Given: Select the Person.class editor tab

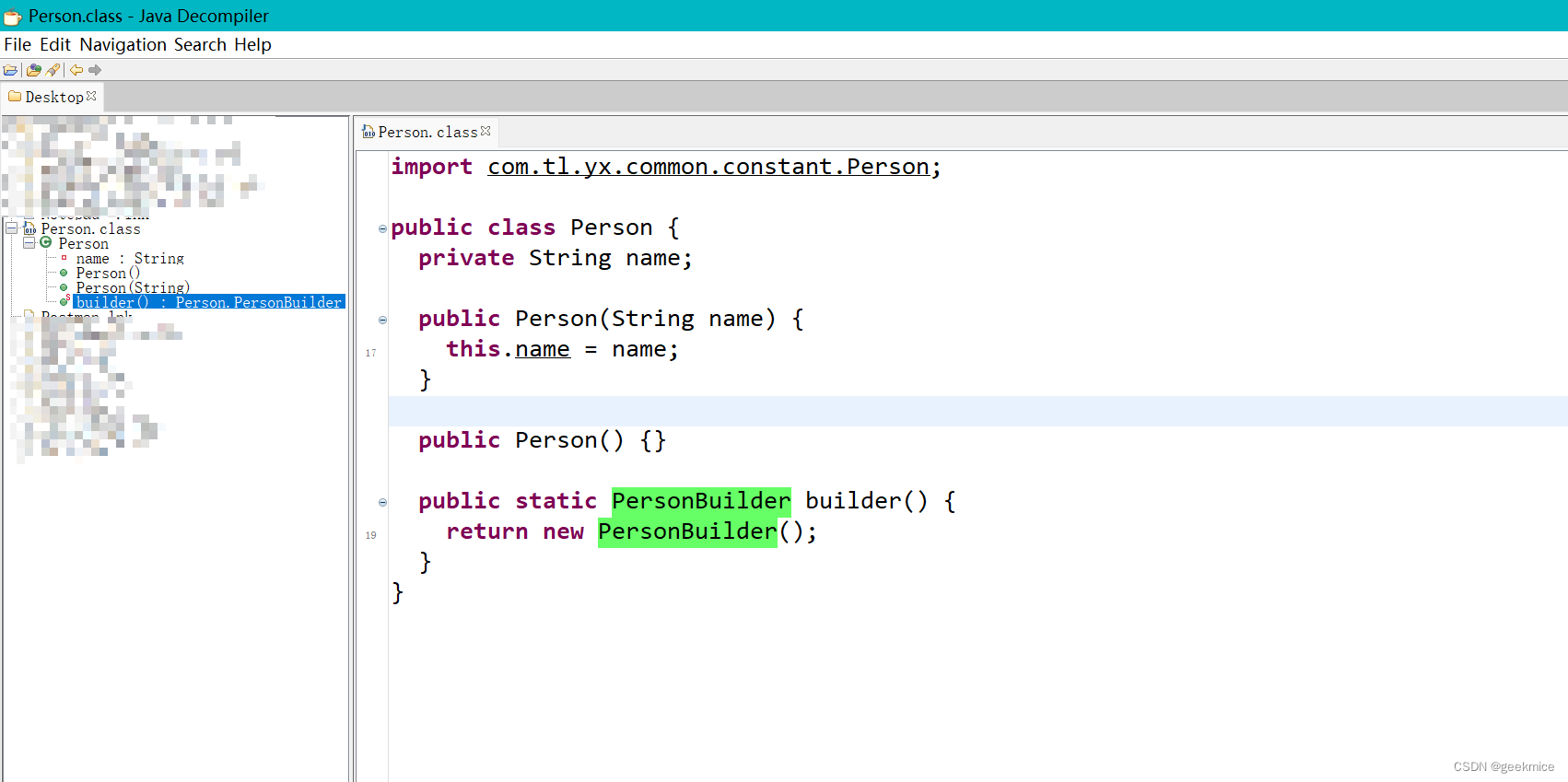Looking at the screenshot, I should pyautogui.click(x=427, y=132).
